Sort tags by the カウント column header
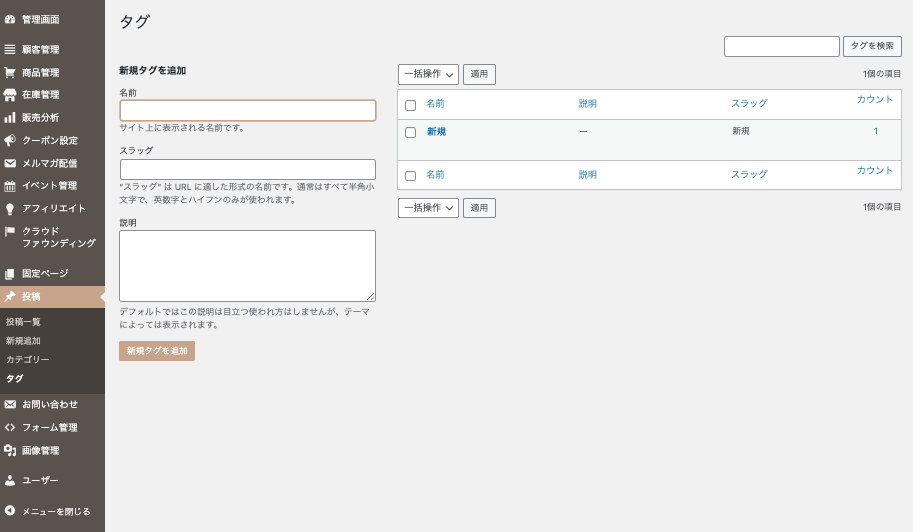Viewport: 913px width, 532px height. coord(875,100)
